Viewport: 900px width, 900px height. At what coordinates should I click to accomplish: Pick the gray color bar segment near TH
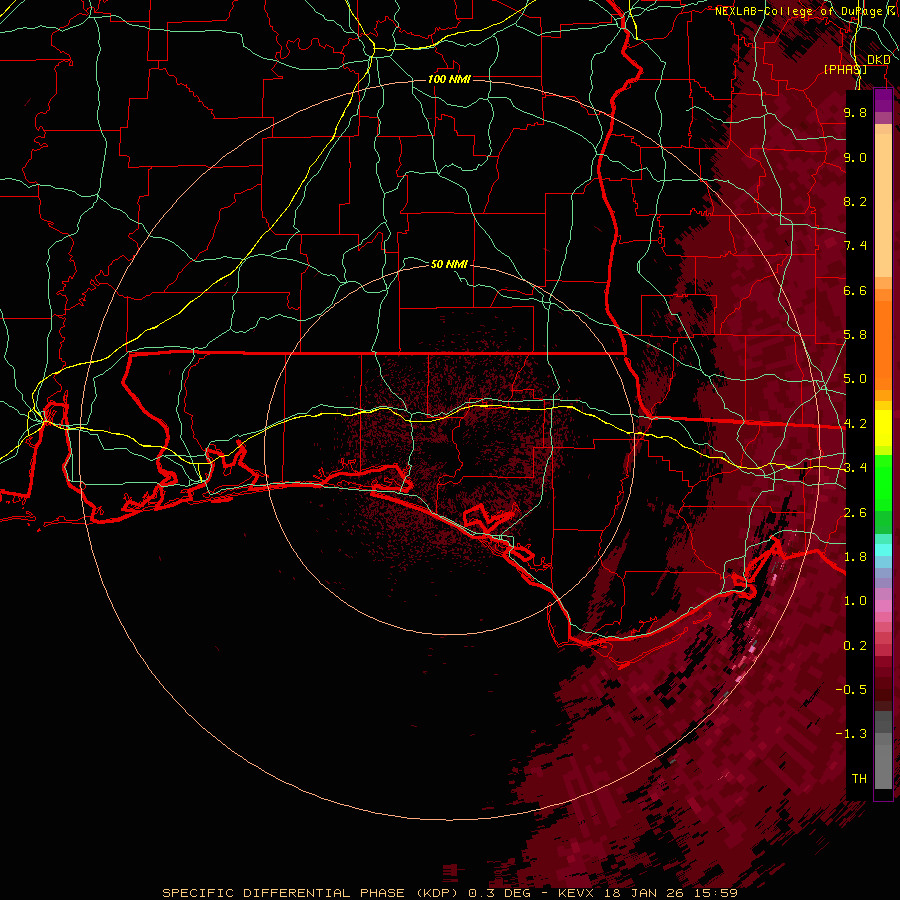[883, 768]
